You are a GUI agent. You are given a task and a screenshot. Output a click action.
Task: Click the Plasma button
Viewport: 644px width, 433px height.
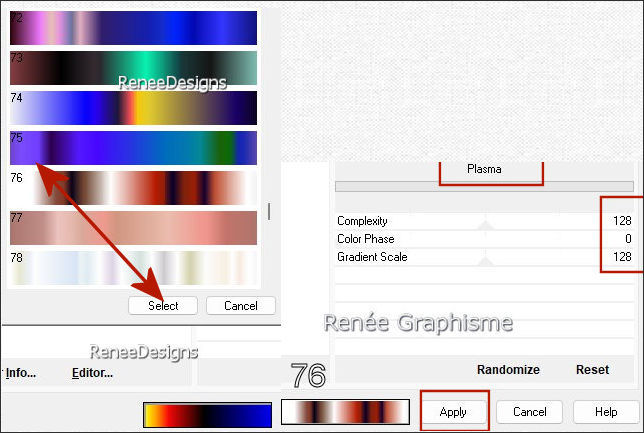tap(484, 169)
